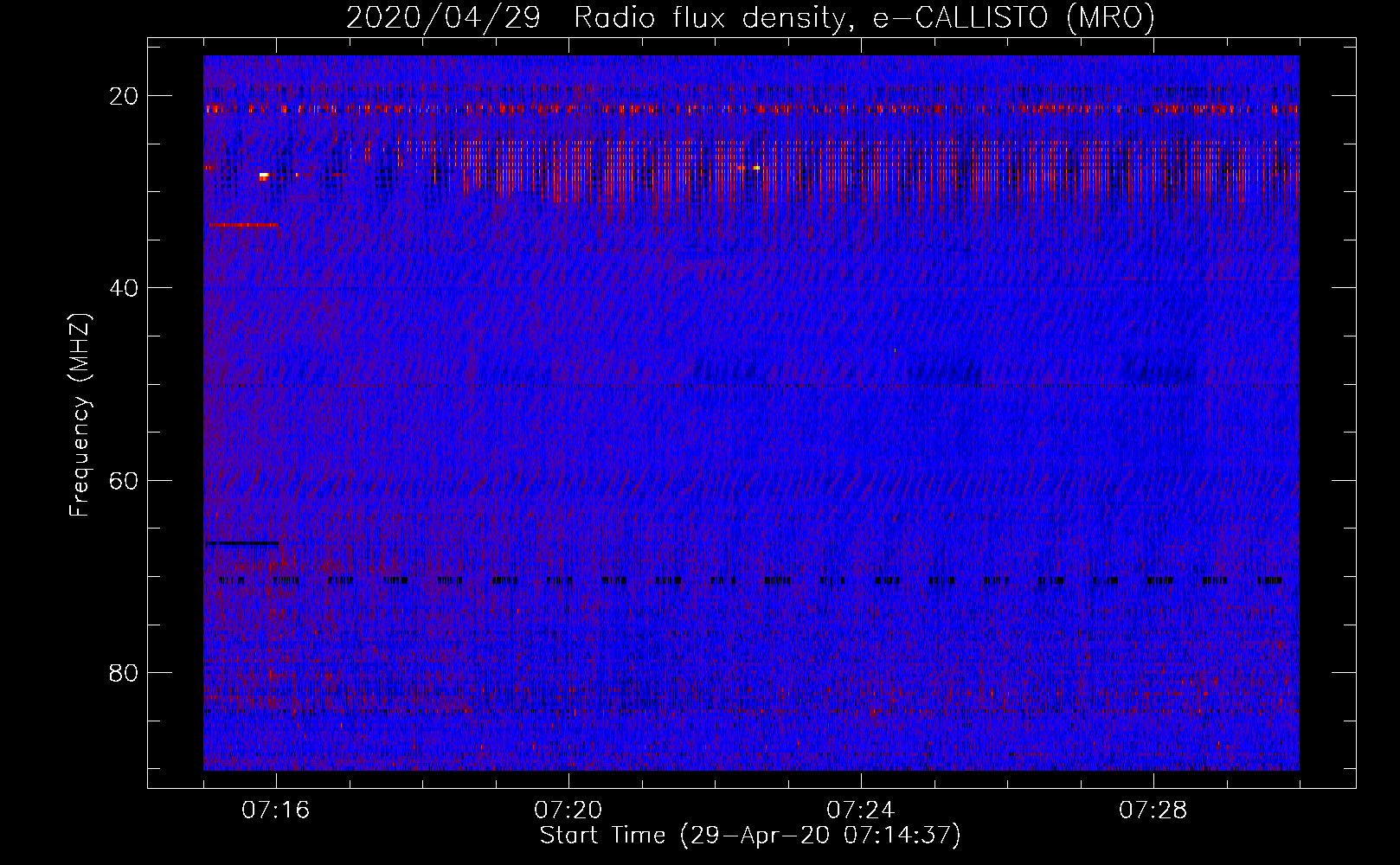Screen dimensions: 1400x865
Task: Click the '07:28' time tick label
Action: pyautogui.click(x=1153, y=811)
